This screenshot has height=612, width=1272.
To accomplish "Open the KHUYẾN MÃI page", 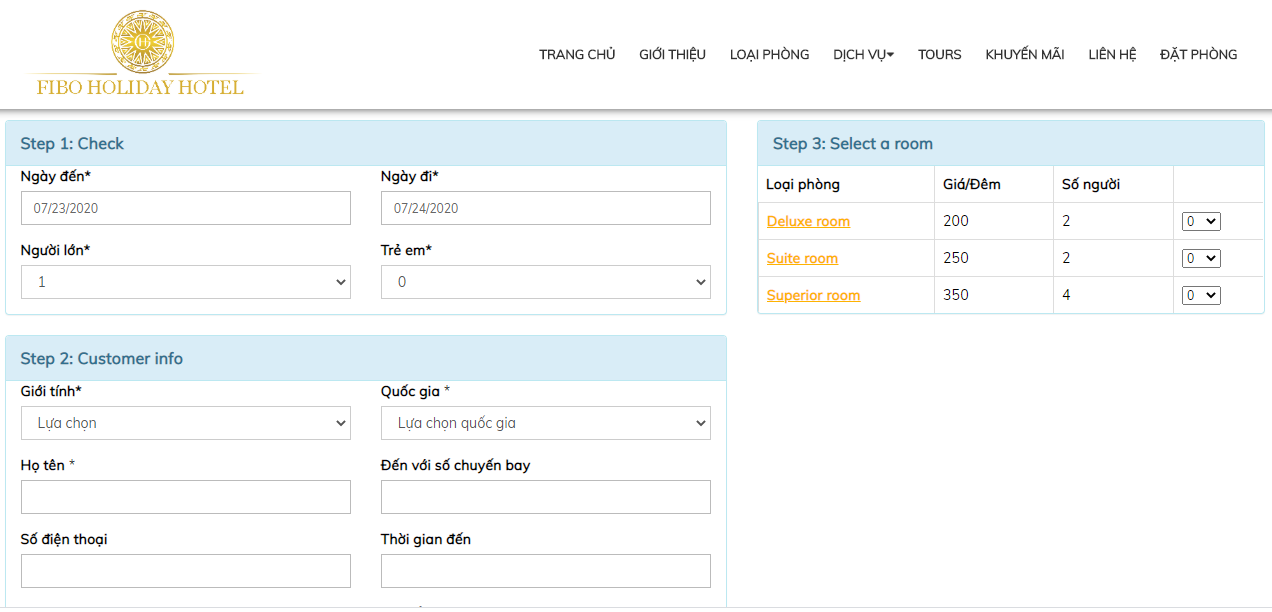I will [x=1024, y=55].
